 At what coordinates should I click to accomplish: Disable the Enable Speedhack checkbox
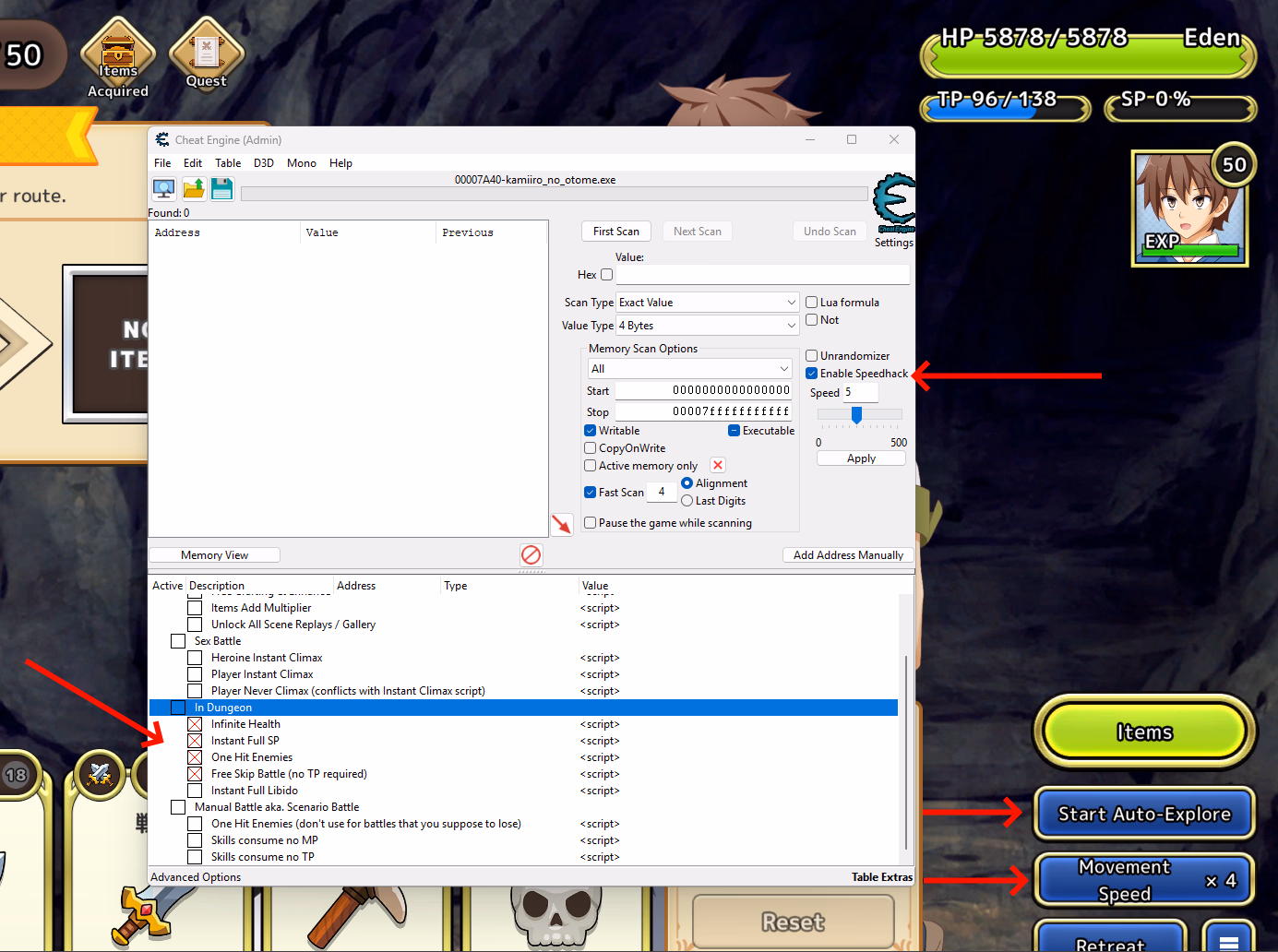812,374
